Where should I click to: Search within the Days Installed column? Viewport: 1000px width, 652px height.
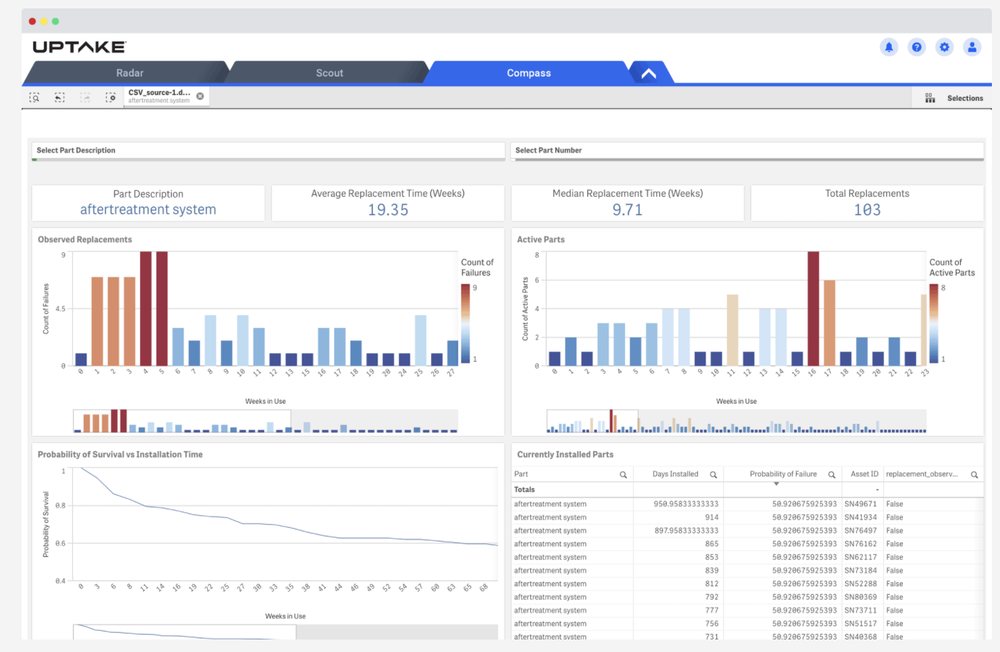pos(711,472)
